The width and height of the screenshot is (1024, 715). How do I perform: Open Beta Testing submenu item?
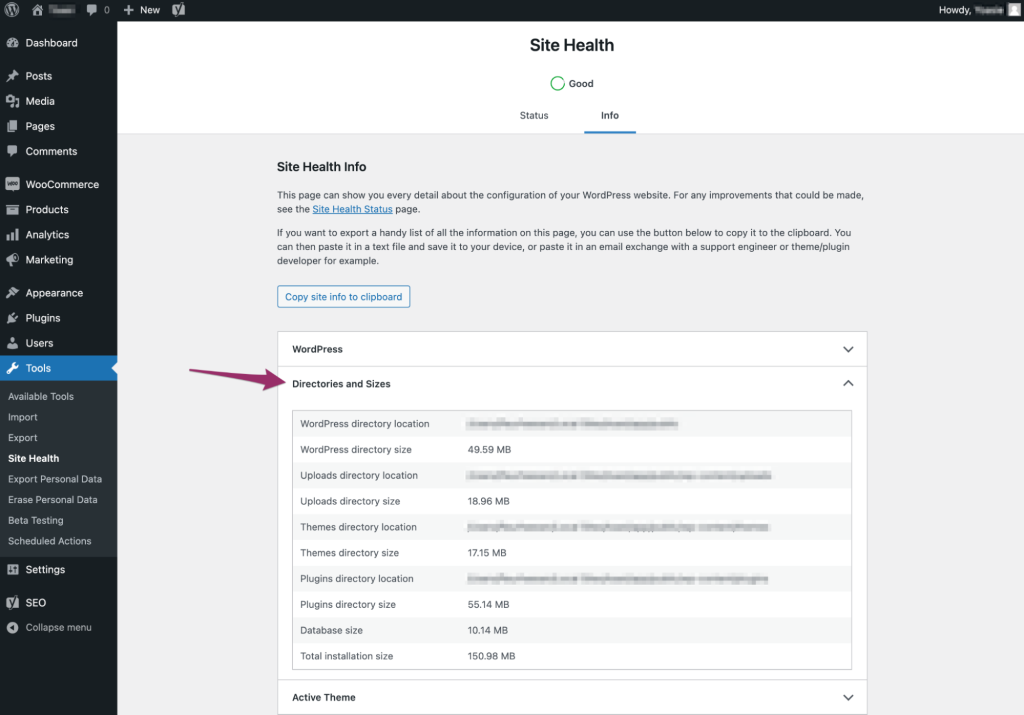(x=35, y=520)
